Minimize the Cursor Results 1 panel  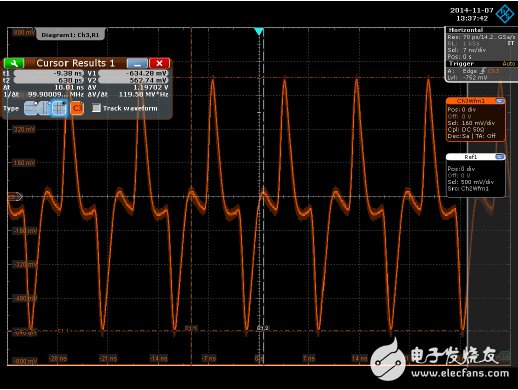137,63
